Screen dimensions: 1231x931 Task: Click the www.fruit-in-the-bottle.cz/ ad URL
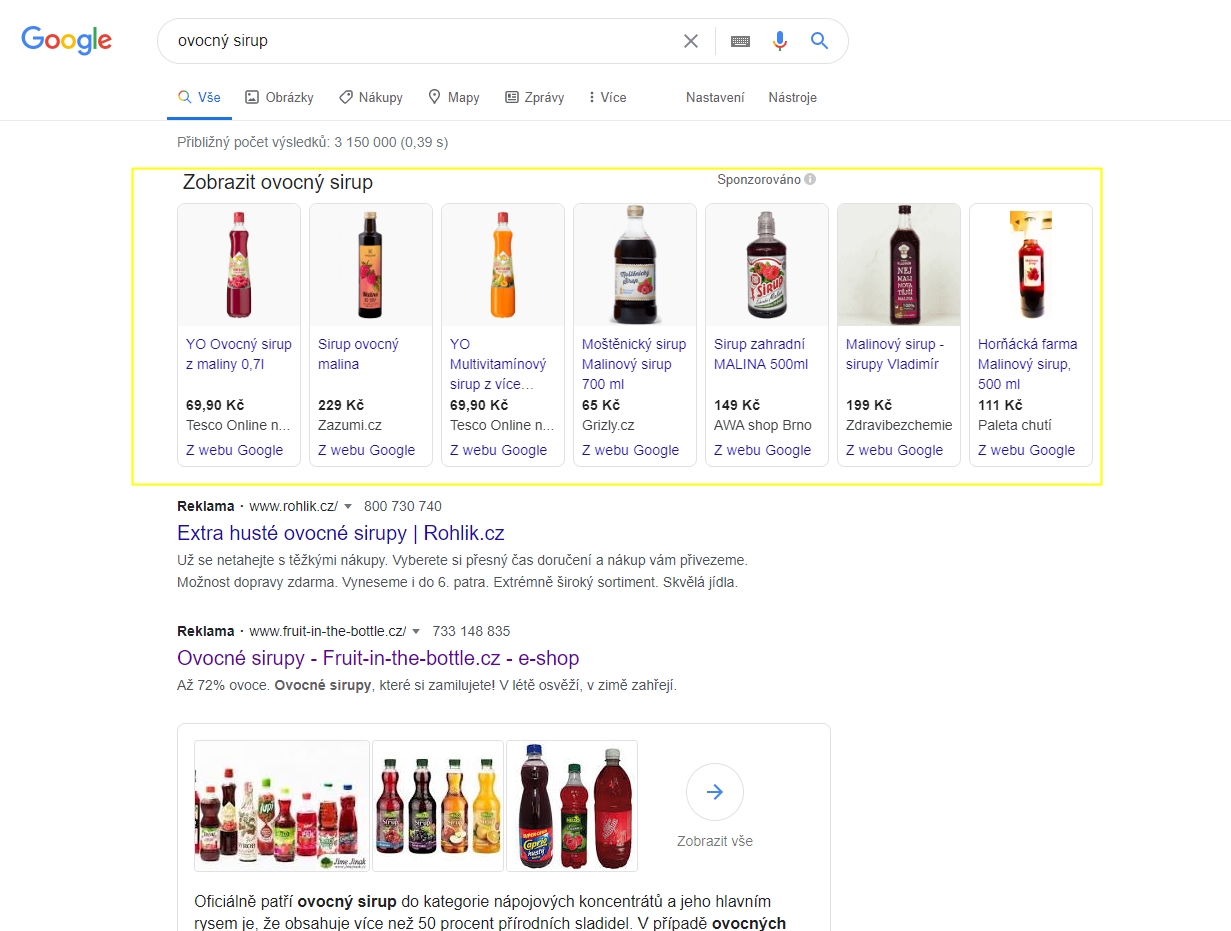point(328,632)
